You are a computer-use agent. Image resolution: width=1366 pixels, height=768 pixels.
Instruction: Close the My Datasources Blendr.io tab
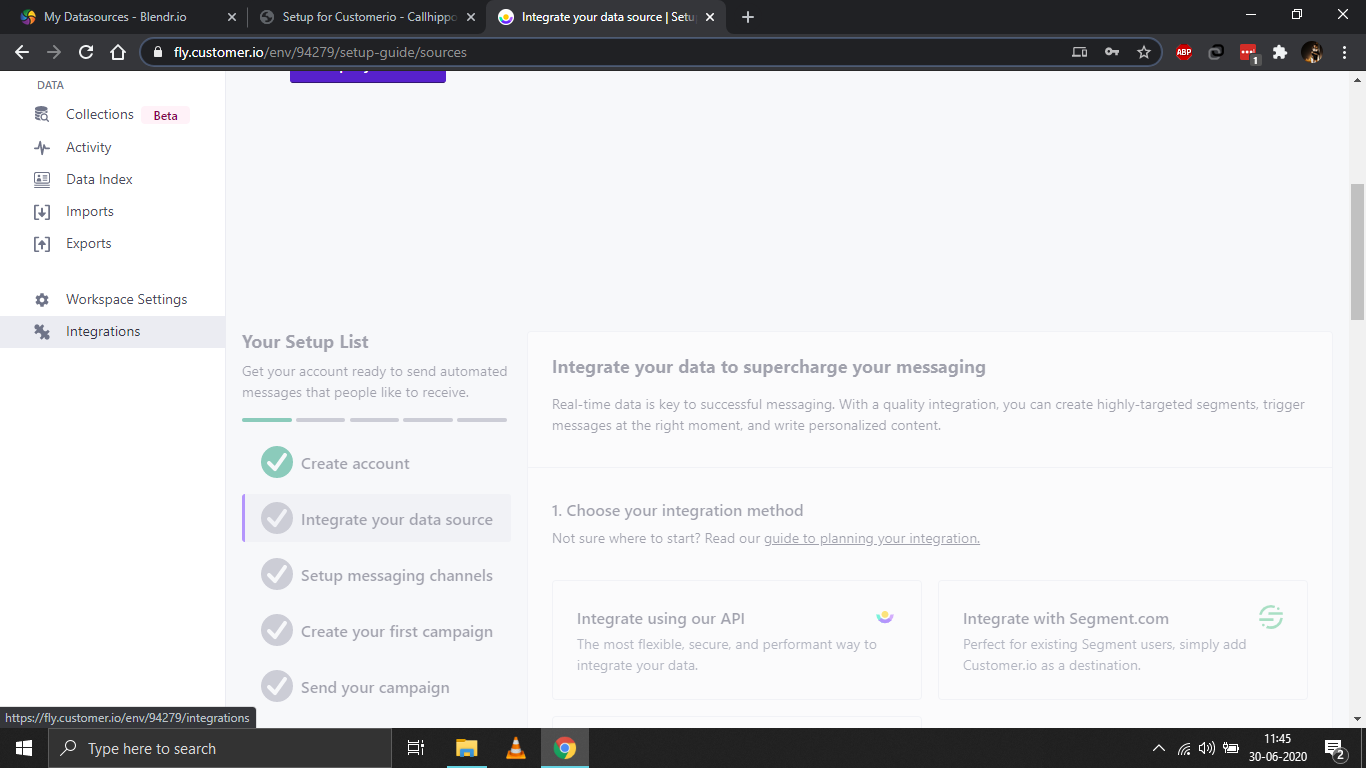[232, 17]
